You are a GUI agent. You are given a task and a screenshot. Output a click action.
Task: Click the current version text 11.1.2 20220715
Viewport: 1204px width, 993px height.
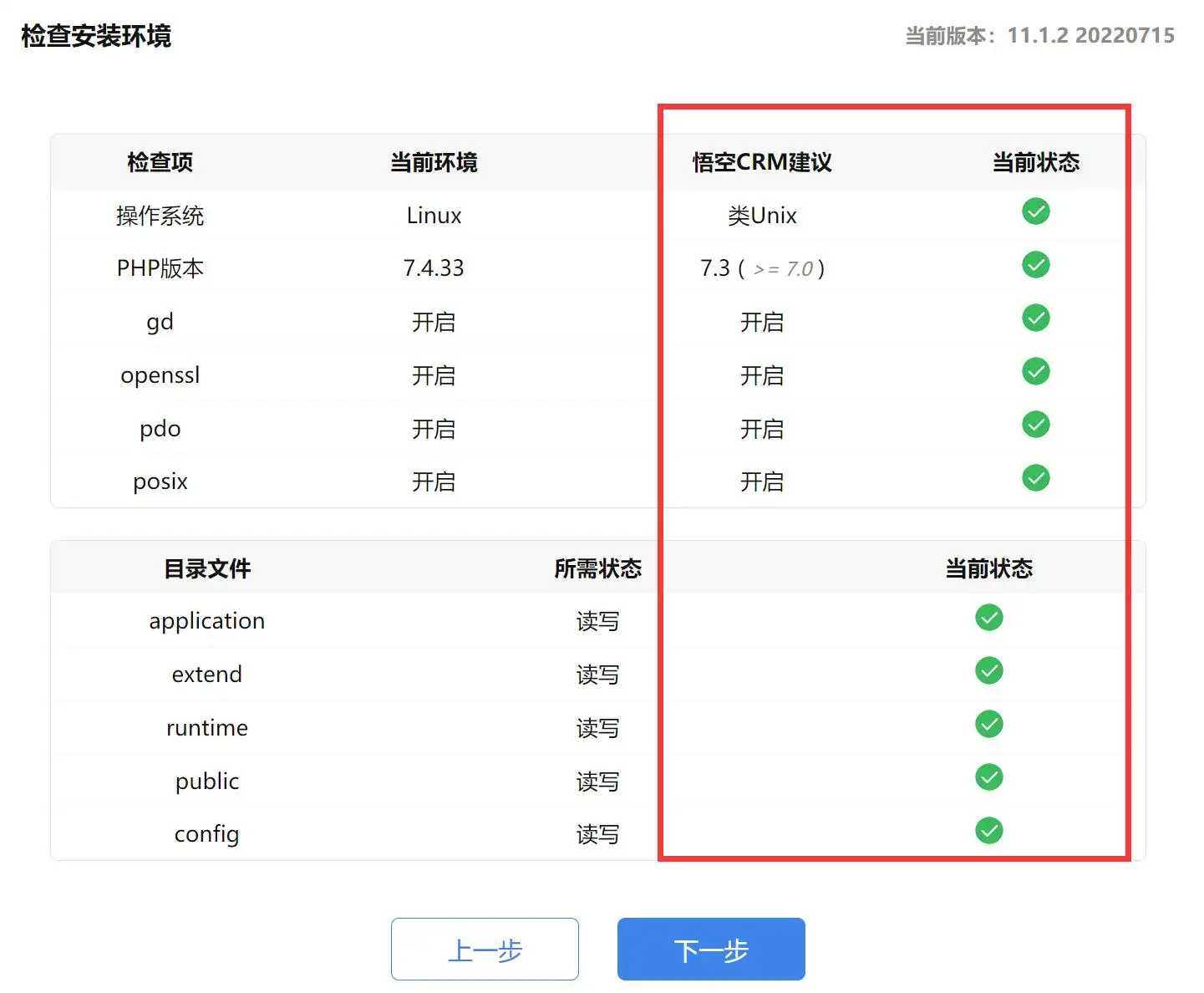point(1090,35)
